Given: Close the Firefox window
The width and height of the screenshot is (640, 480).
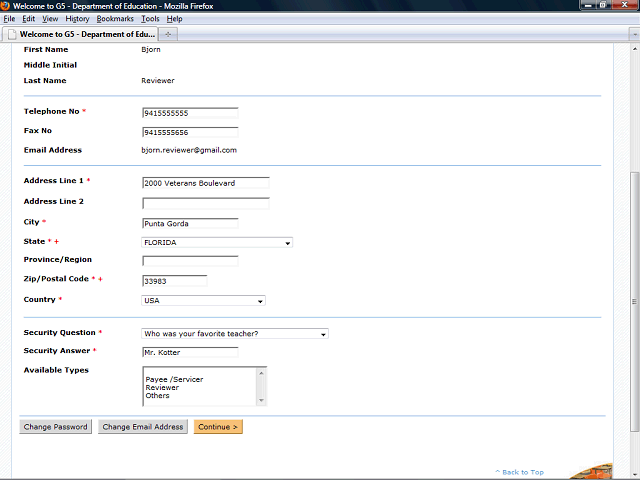Looking at the screenshot, I should pyautogui.click(x=624, y=5).
